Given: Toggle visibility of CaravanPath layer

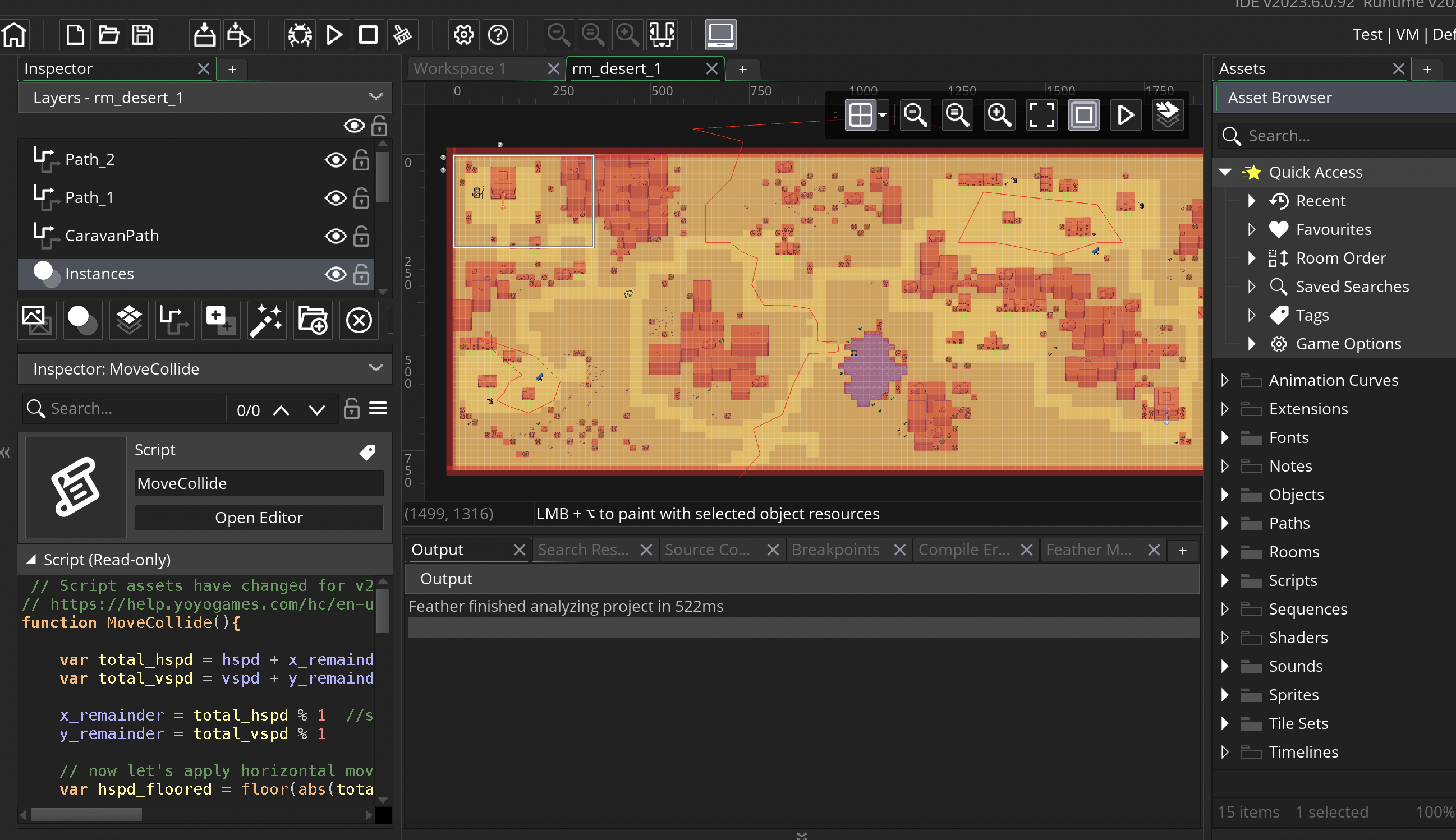Looking at the screenshot, I should [x=336, y=236].
